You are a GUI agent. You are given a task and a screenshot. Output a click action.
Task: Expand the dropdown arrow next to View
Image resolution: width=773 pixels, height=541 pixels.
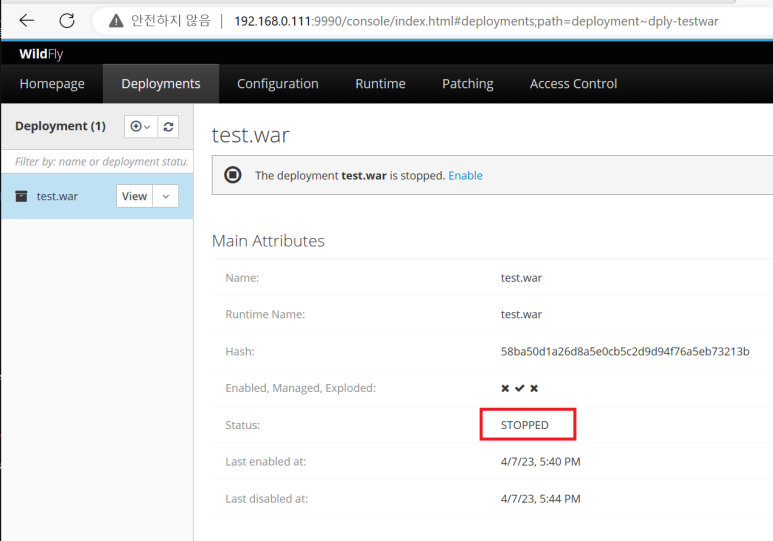pyautogui.click(x=166, y=196)
